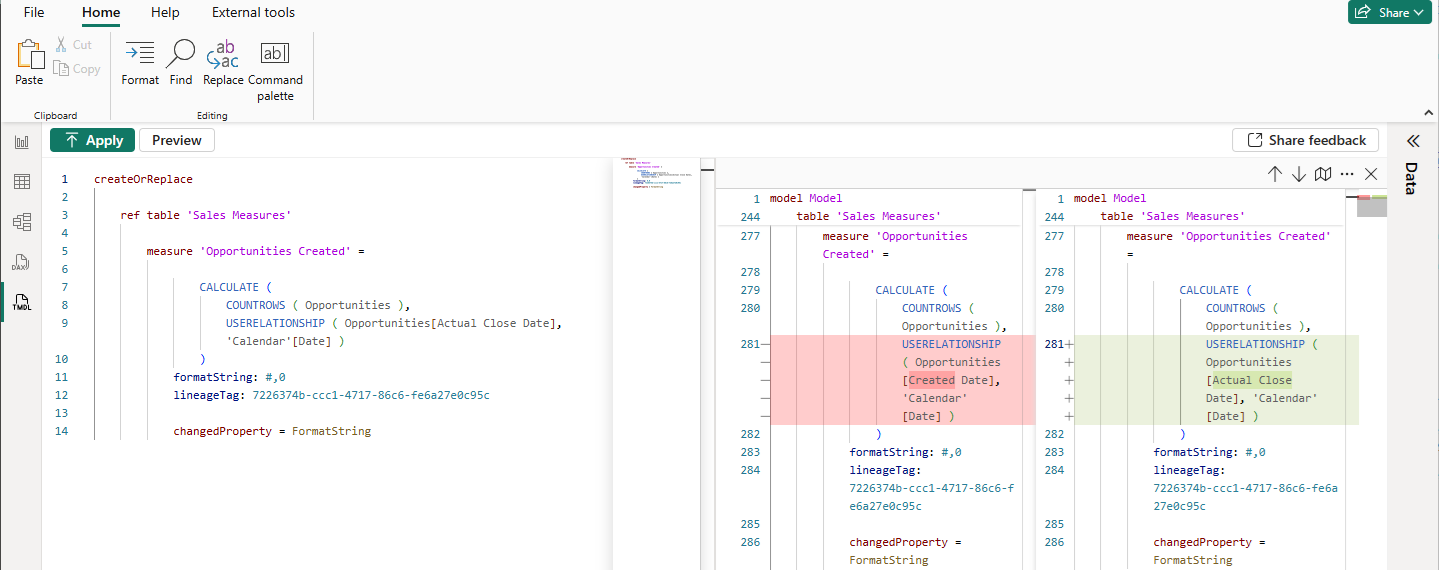Open the Command palette

click(x=275, y=69)
